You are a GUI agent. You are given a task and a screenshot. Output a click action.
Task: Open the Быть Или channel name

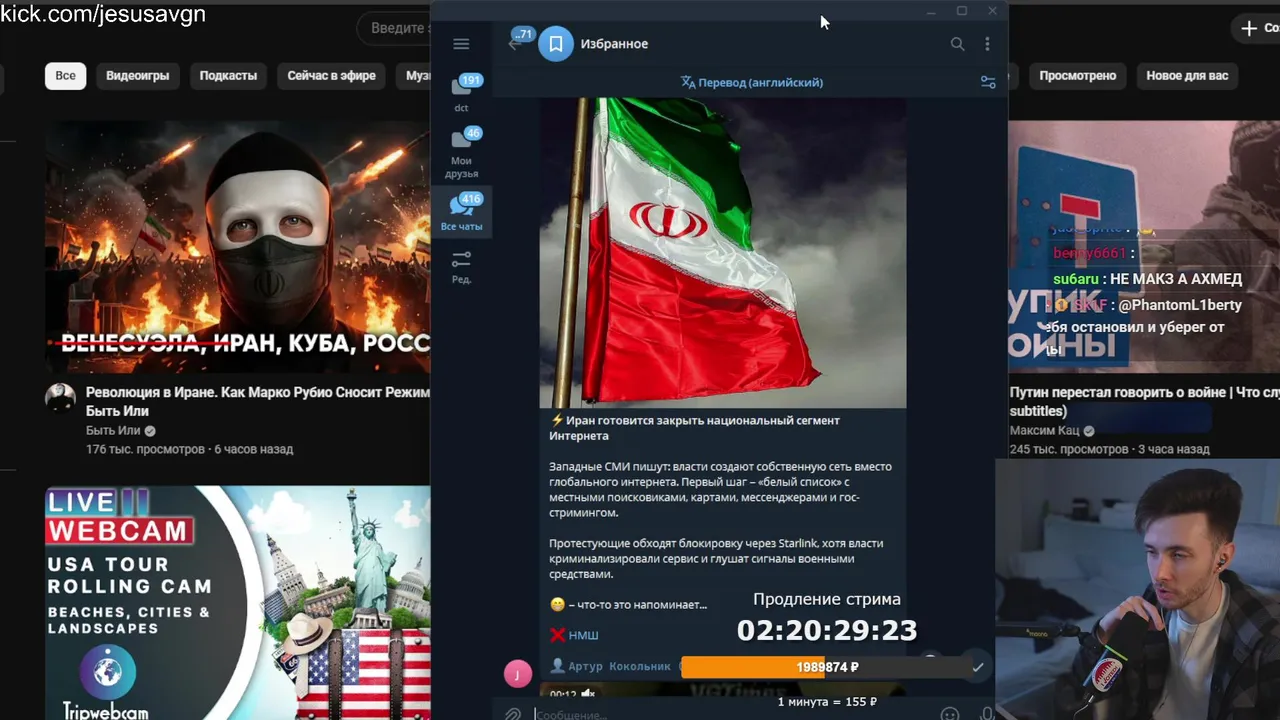click(x=113, y=431)
